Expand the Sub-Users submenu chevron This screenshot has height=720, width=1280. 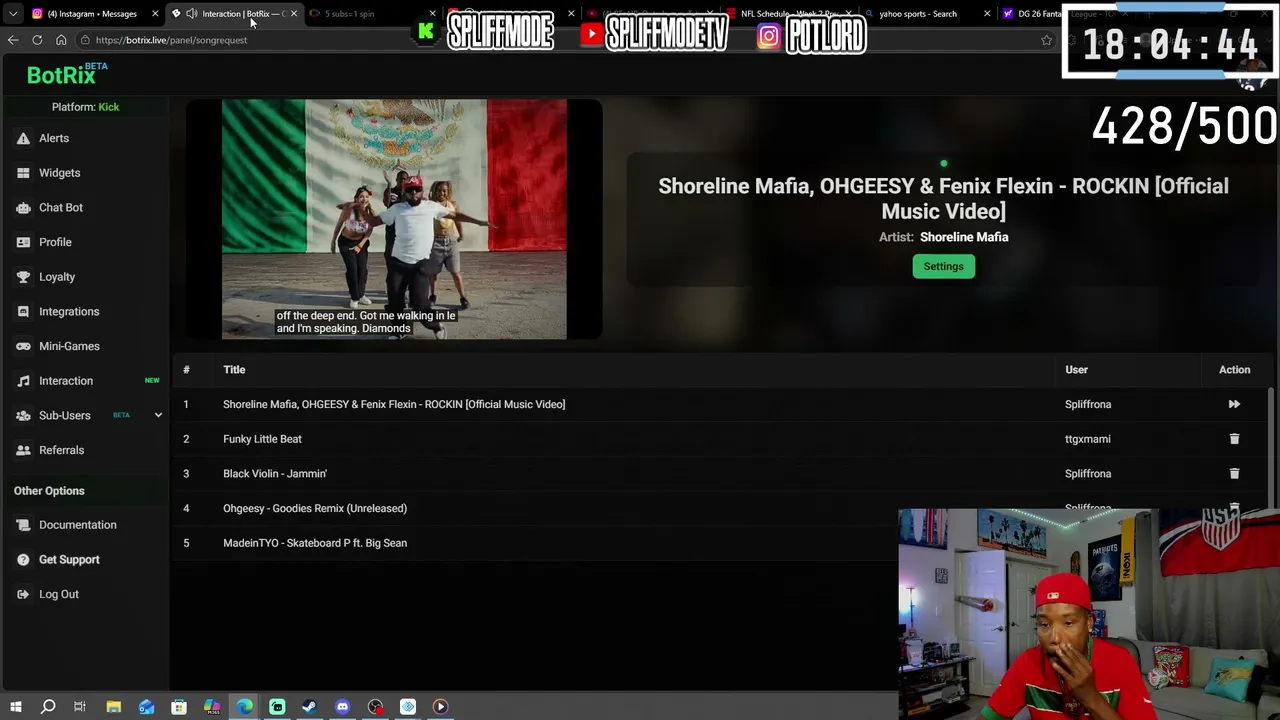[158, 415]
